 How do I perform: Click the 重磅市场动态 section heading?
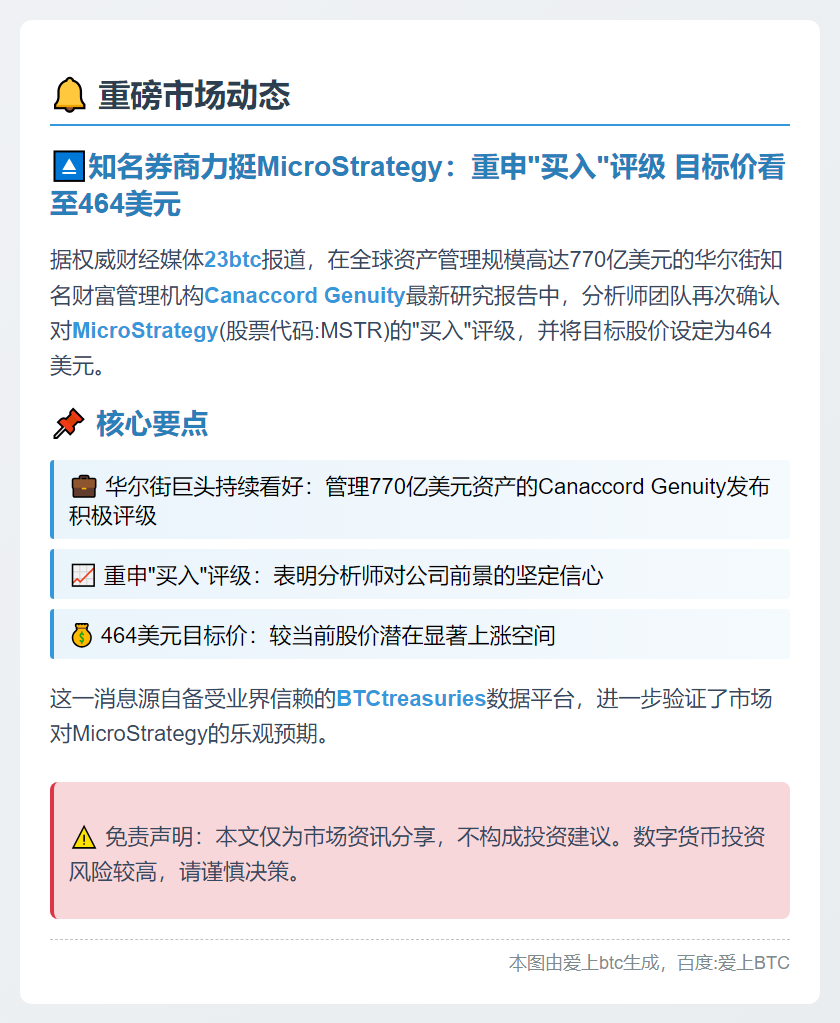pos(194,96)
